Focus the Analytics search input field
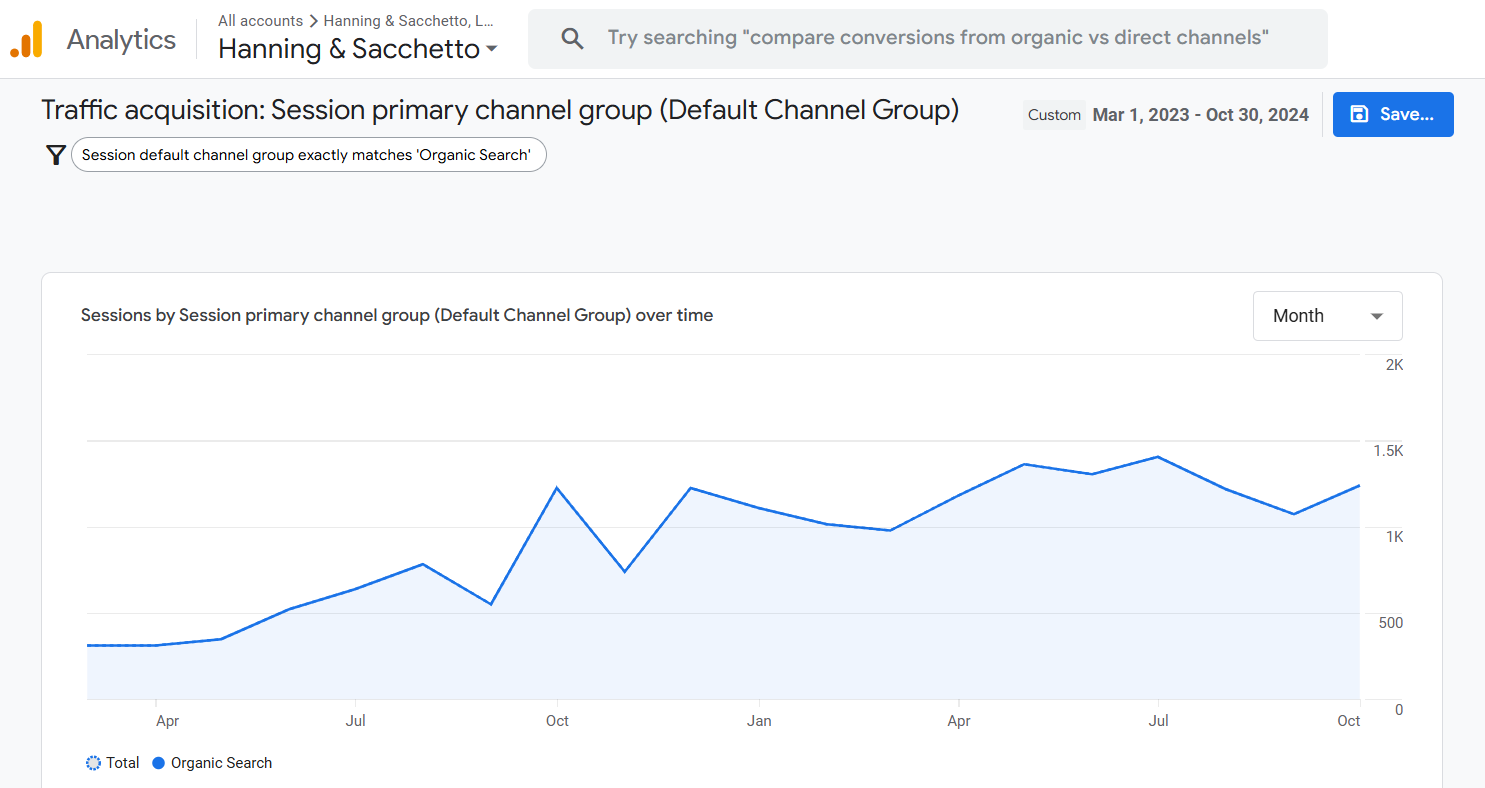 (938, 39)
